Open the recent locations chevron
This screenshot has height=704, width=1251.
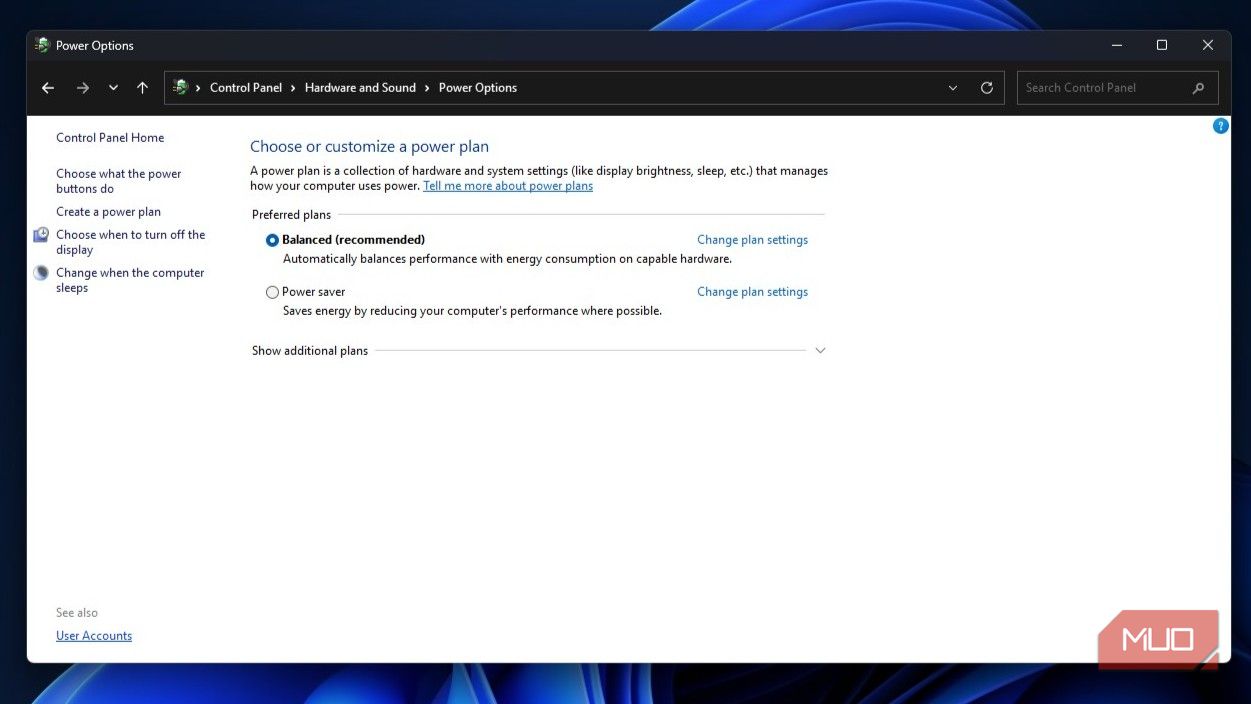point(113,88)
